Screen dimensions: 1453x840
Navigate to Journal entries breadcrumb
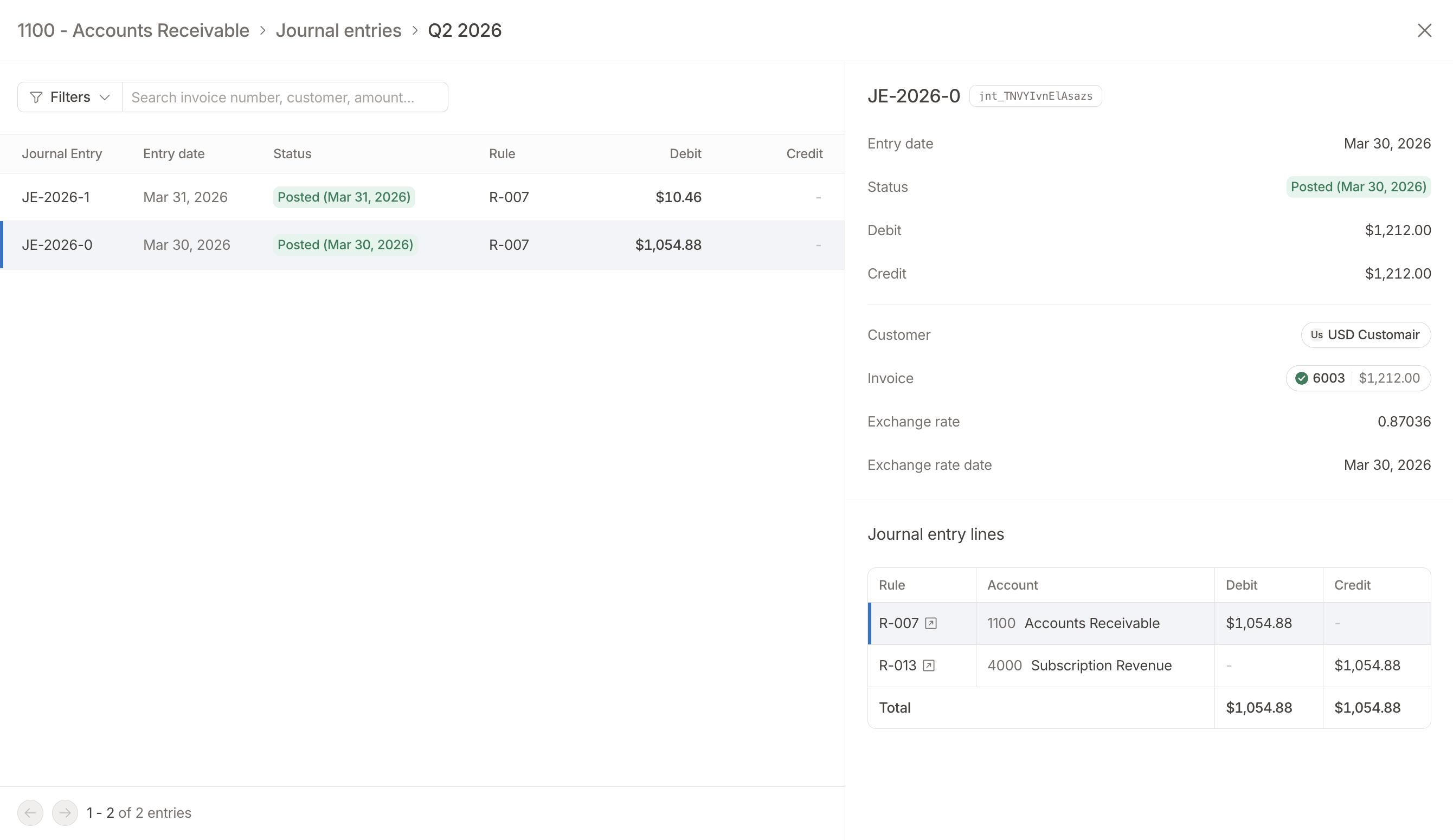tap(338, 30)
